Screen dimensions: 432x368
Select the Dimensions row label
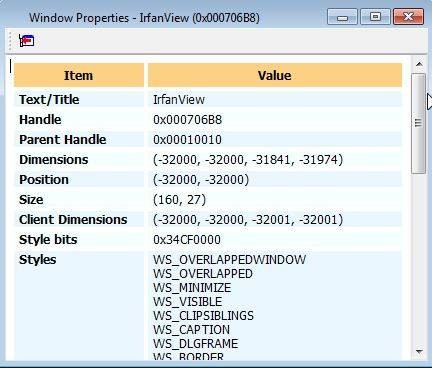54,159
